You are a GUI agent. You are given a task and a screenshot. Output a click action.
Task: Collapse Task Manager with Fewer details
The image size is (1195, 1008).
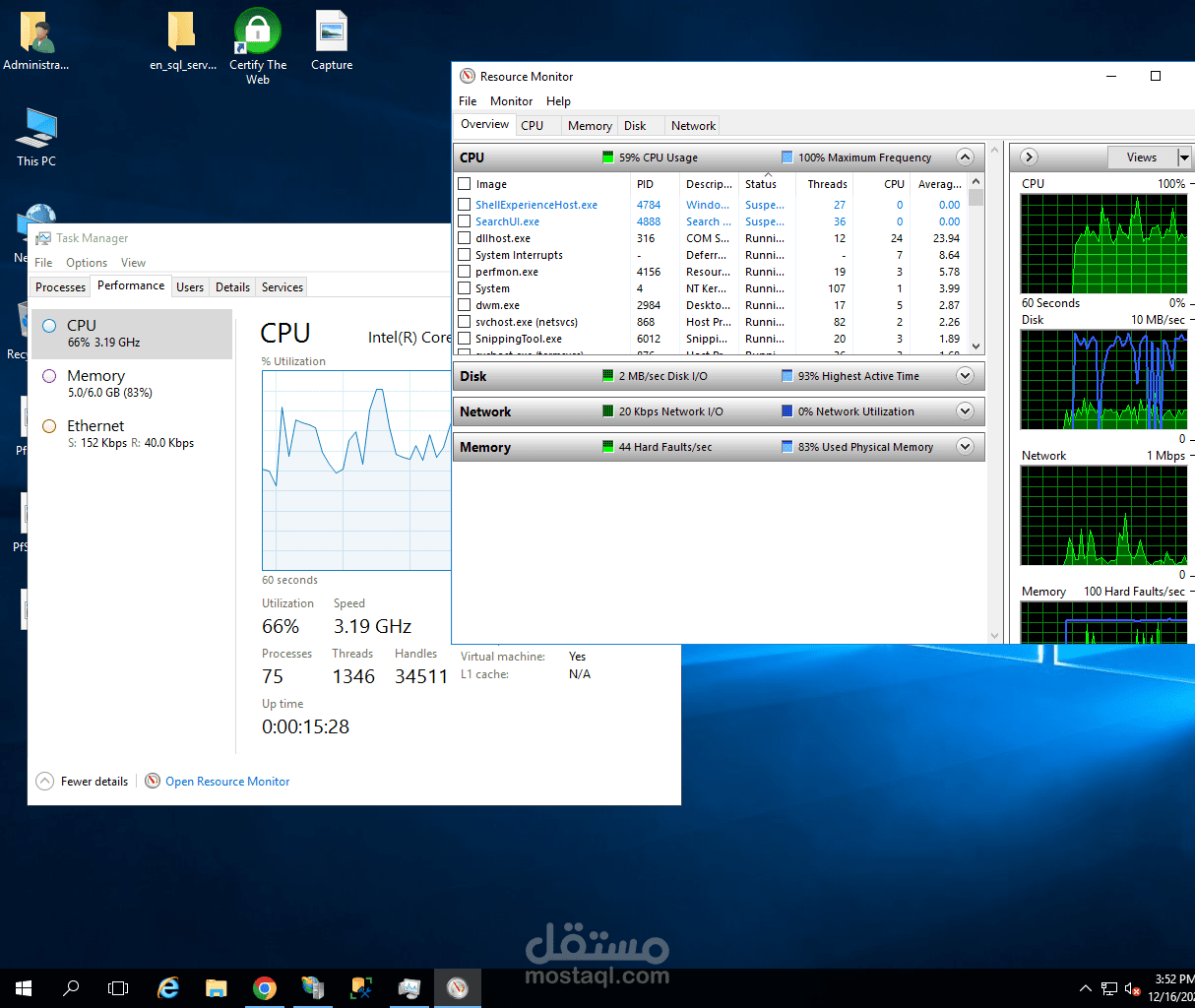[x=83, y=782]
